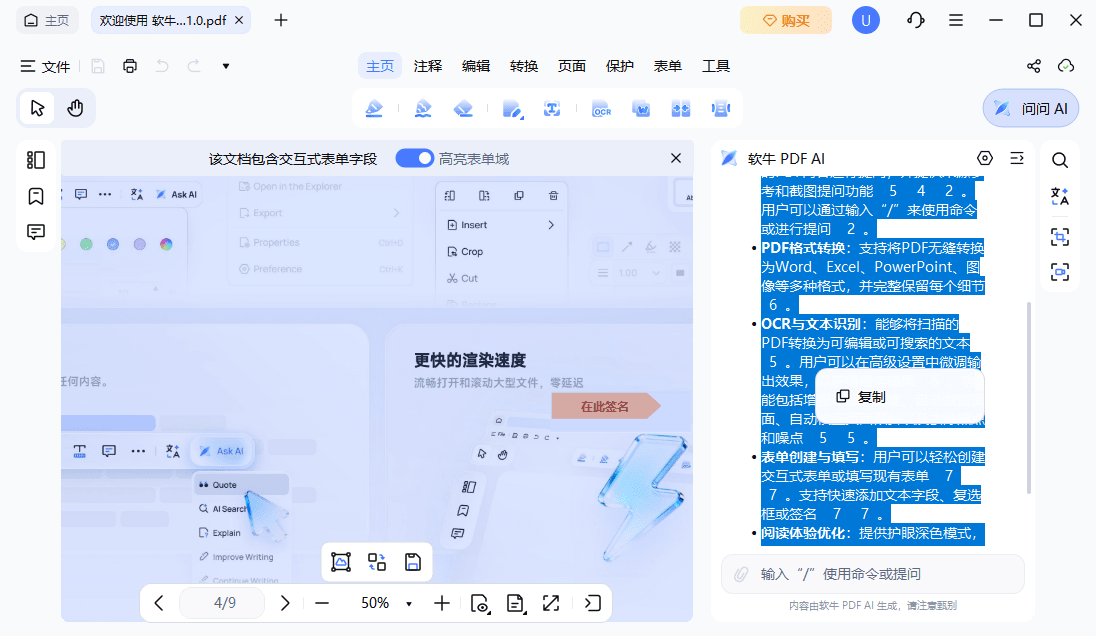The image size is (1096, 636).
Task: Switch to the arrow selection tool
Action: [x=37, y=108]
